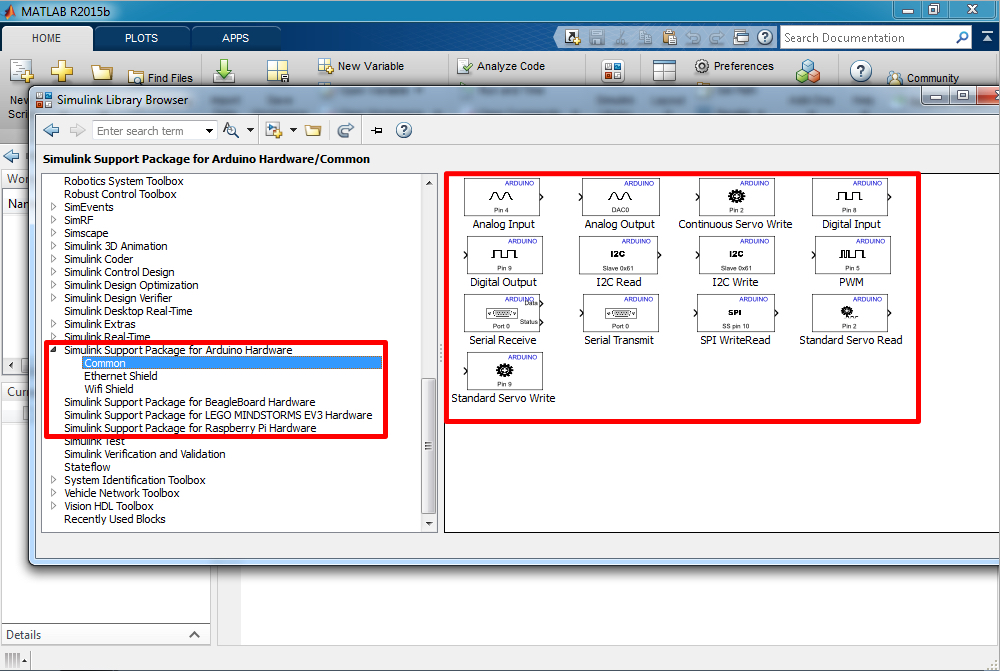Select the Standard Servo Write block
Image resolution: width=1000 pixels, height=671 pixels.
pyautogui.click(x=504, y=371)
